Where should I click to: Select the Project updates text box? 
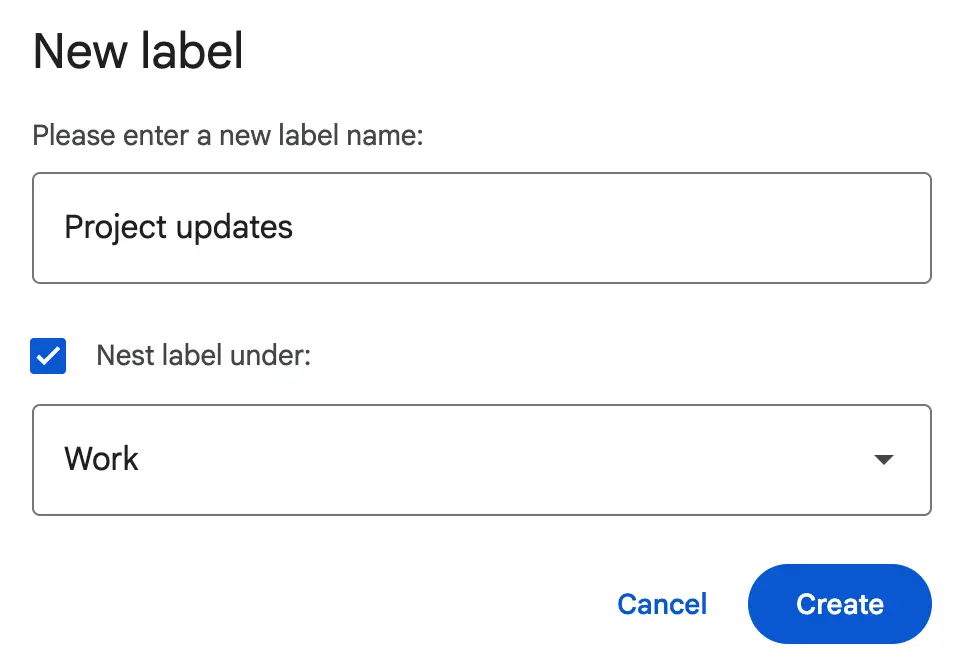pyautogui.click(x=482, y=228)
